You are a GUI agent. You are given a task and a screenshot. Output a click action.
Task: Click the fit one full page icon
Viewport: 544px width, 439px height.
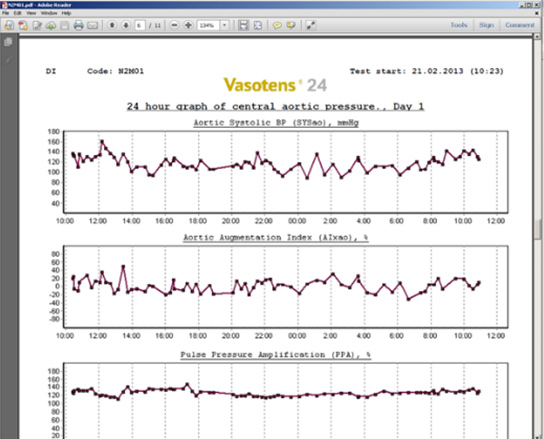click(257, 25)
